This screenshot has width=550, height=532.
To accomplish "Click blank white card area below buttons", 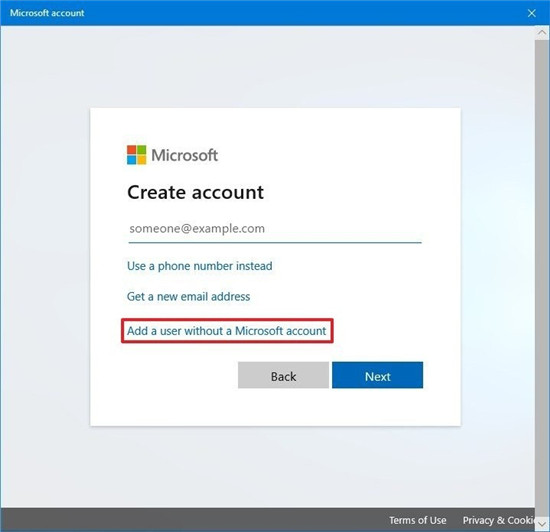I will 275,407.
